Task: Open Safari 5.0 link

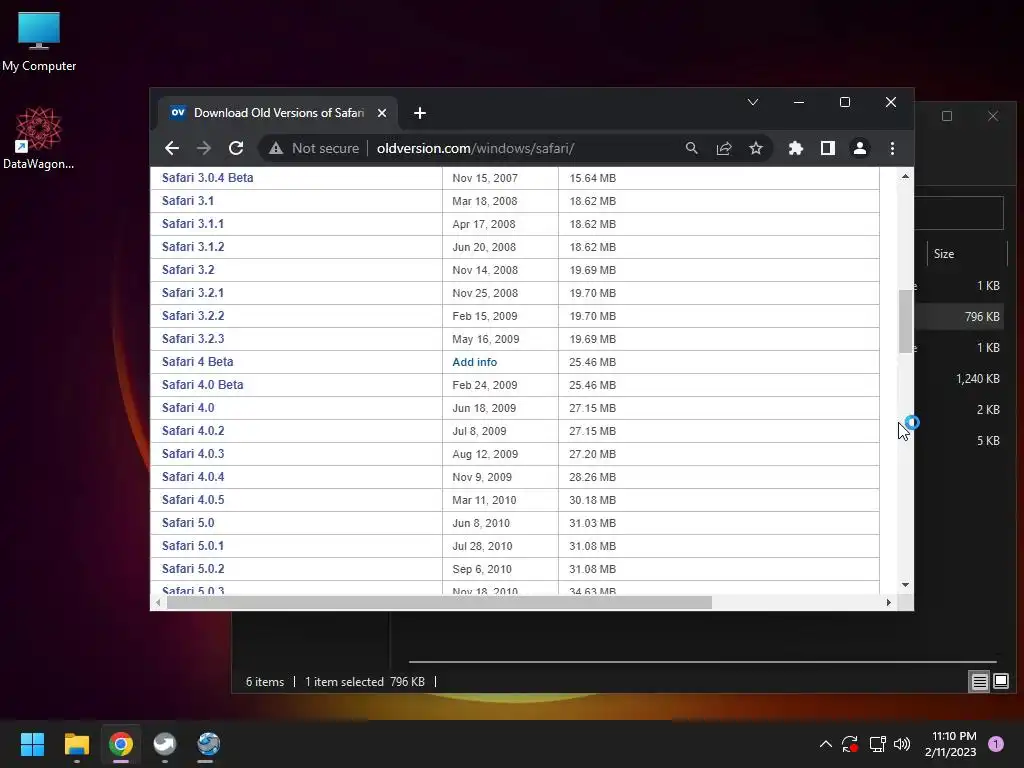Action: (x=188, y=522)
